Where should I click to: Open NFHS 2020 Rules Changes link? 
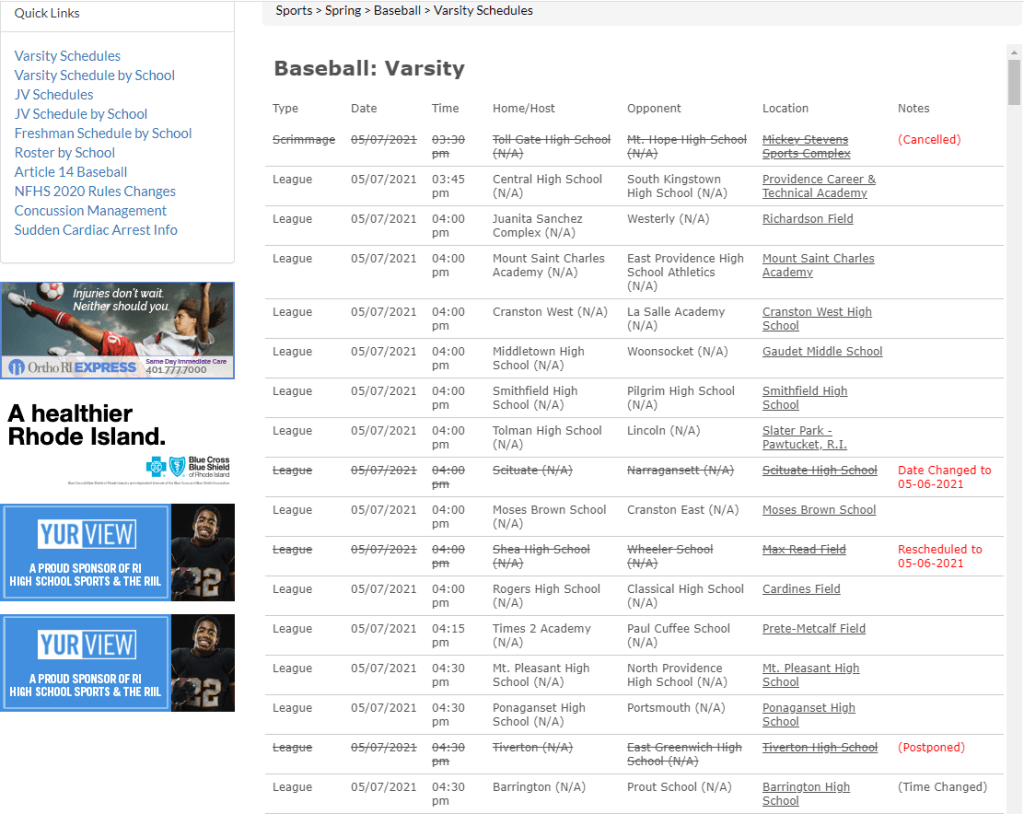click(95, 191)
